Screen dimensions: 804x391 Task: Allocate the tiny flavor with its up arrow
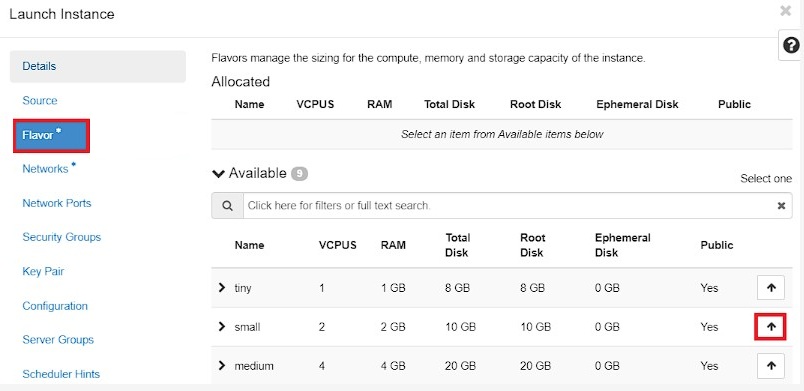coord(771,288)
